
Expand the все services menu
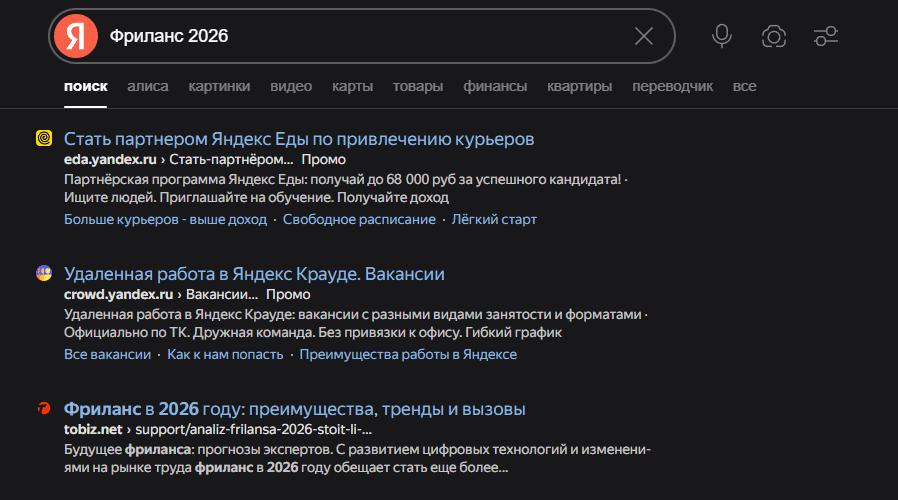point(744,86)
